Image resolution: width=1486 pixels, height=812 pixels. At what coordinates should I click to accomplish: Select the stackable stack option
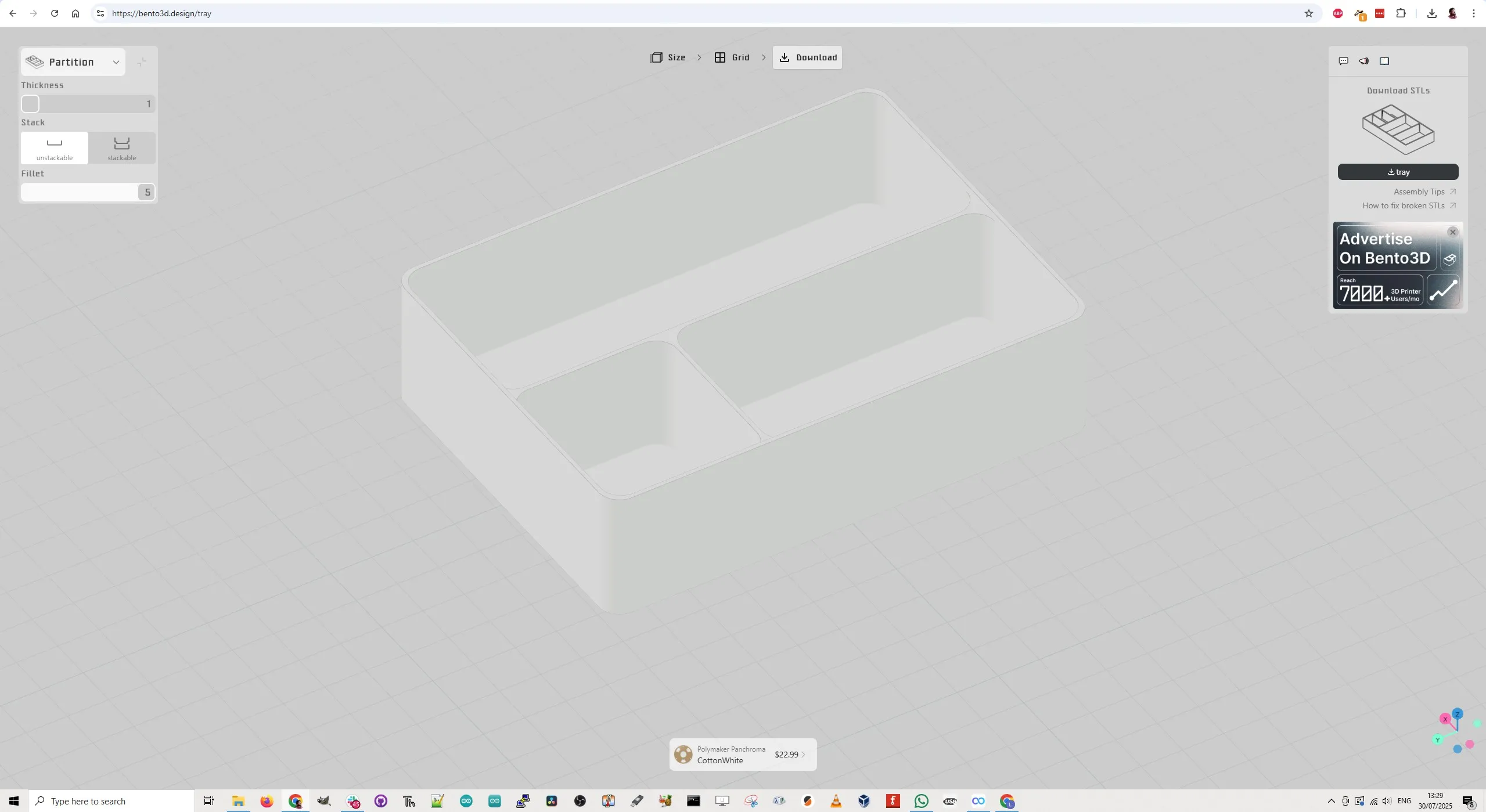(x=122, y=148)
